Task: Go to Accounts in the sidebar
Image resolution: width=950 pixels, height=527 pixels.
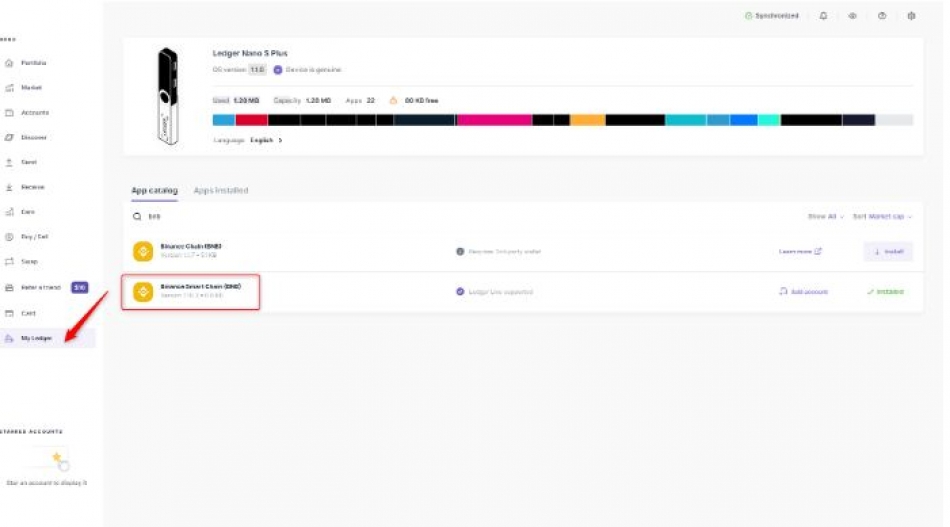Action: point(35,113)
